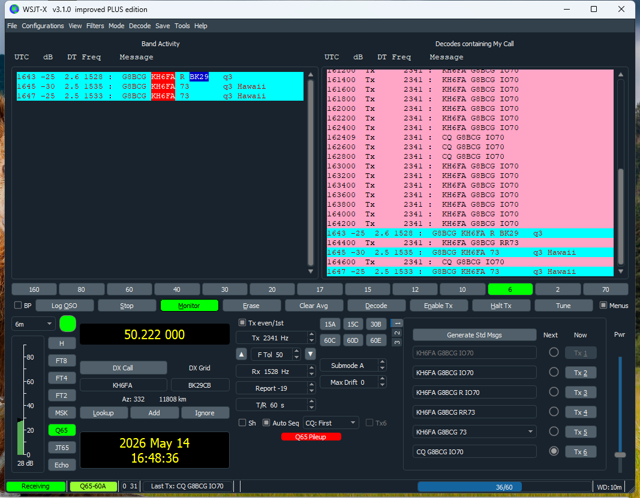
Task: Open the Mode menu
Action: pos(116,26)
